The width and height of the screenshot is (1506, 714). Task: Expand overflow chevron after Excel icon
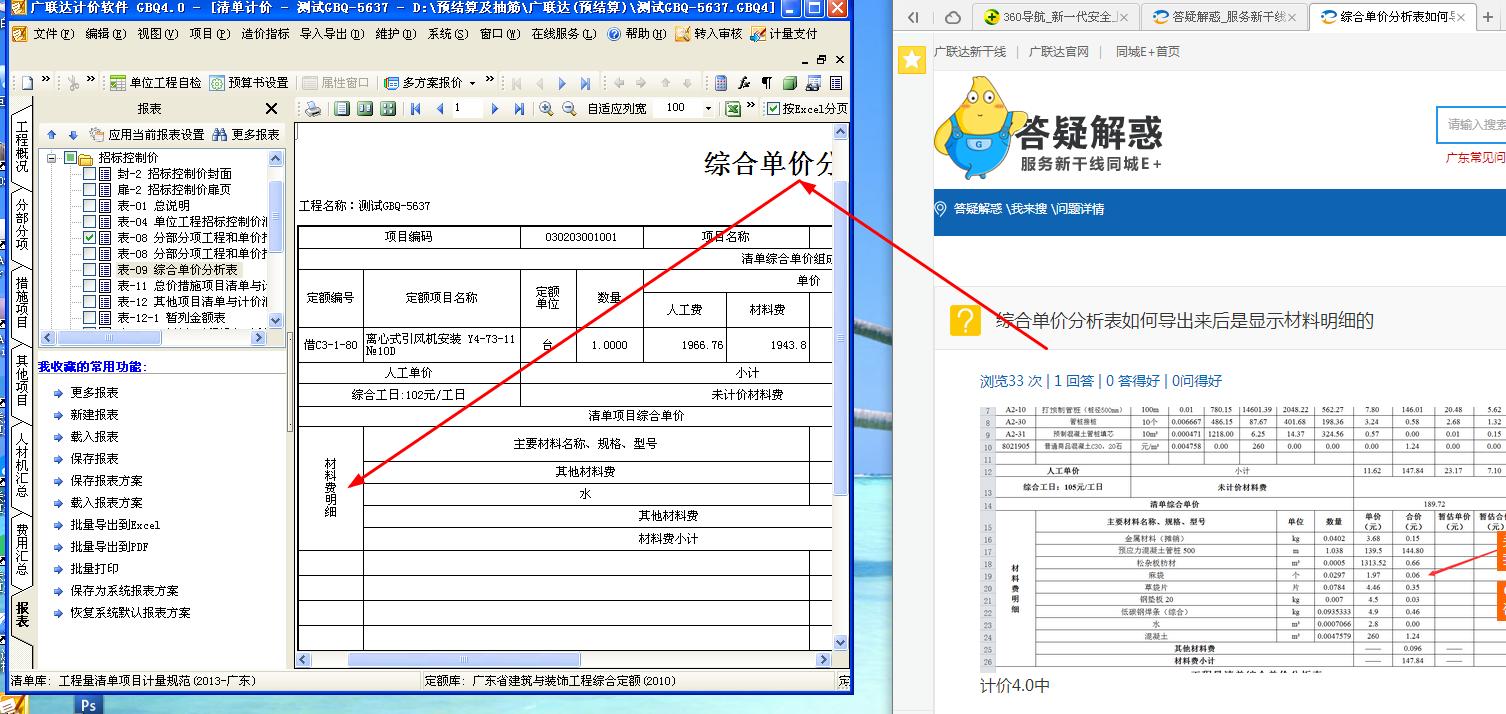751,105
